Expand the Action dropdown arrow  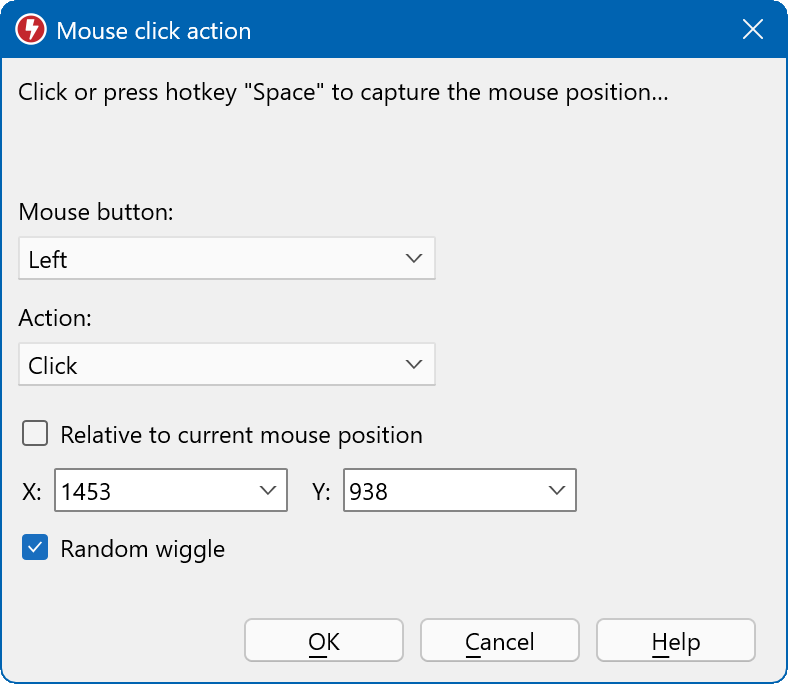tap(414, 365)
